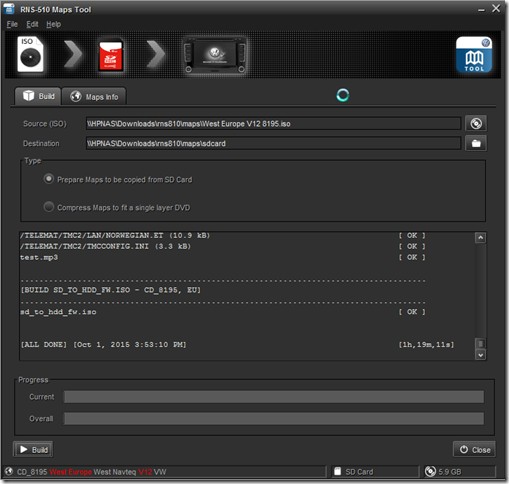Click the Source (ISO) path field
This screenshot has width=509, height=484.
pos(273,124)
